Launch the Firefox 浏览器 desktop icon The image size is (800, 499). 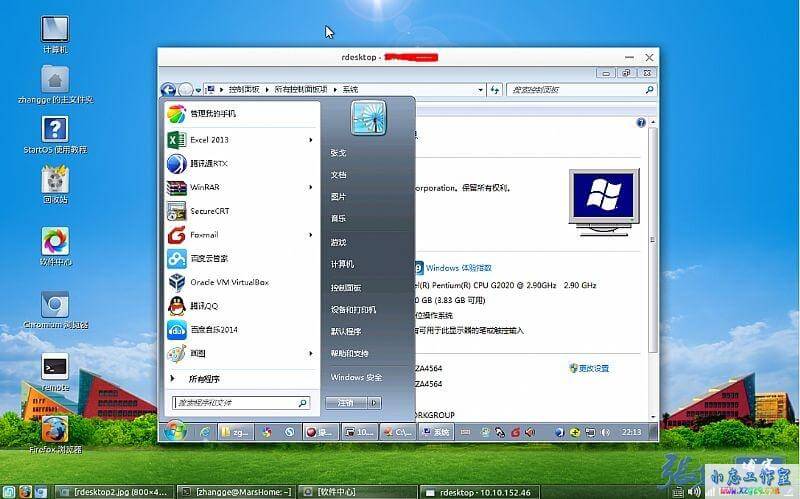click(55, 435)
